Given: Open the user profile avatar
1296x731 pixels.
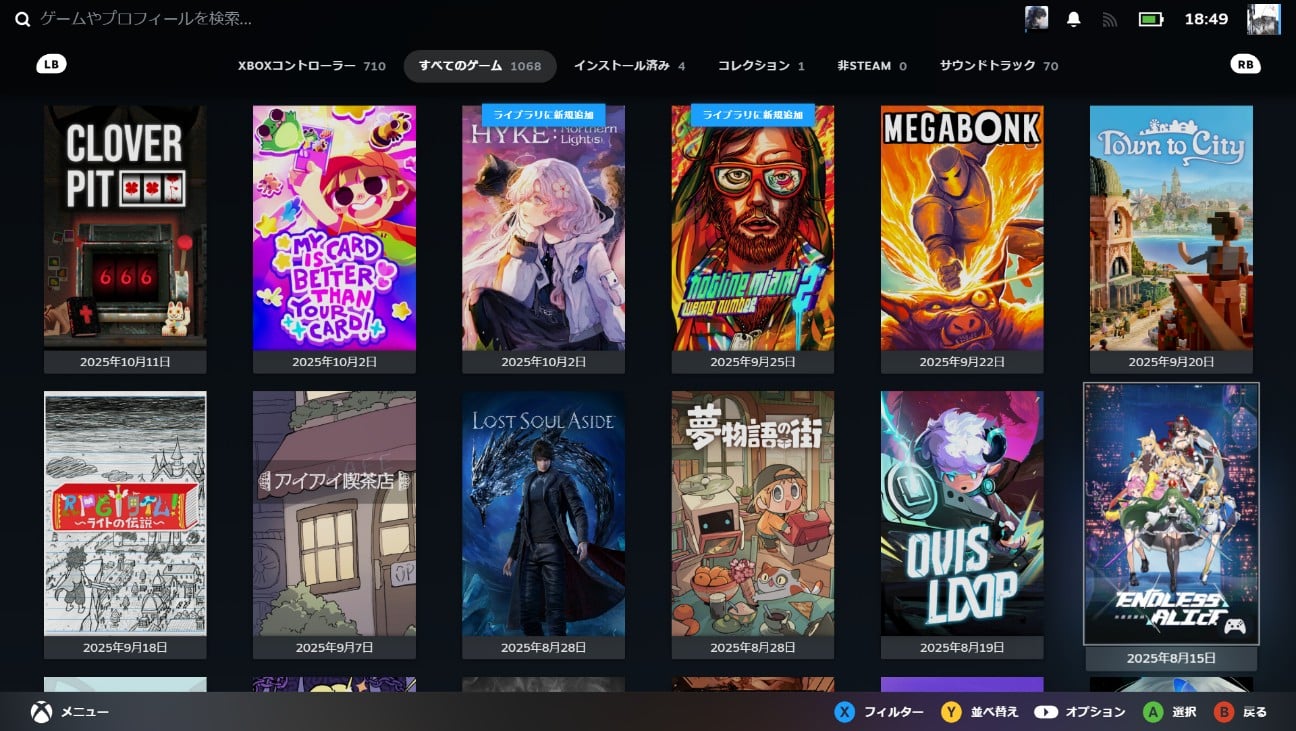Looking at the screenshot, I should click(x=1263, y=19).
